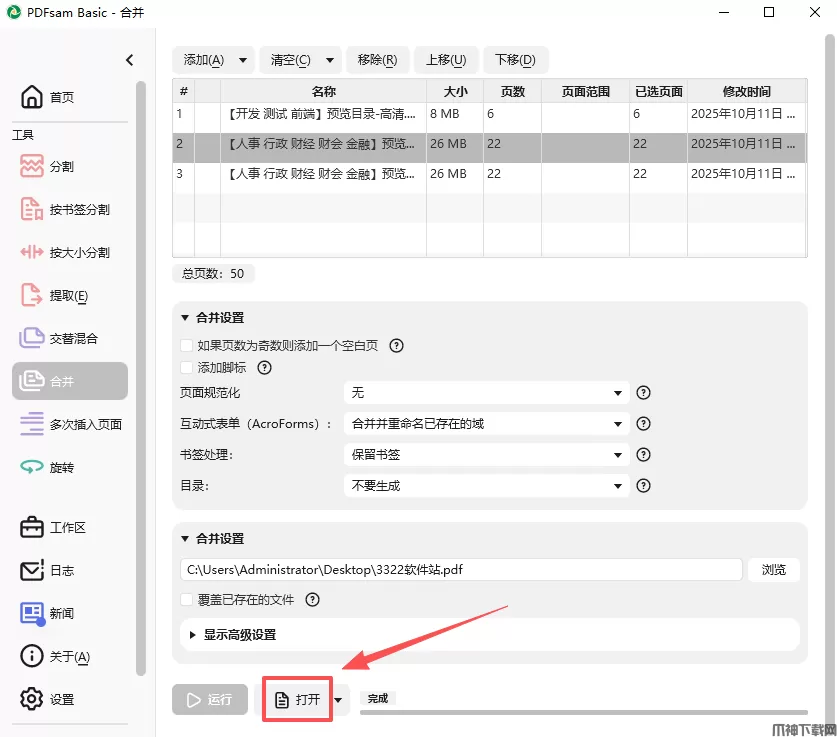Screen dimensions: 837x737
Task: Open the 分割 (Split) tool icon
Action: (32, 166)
